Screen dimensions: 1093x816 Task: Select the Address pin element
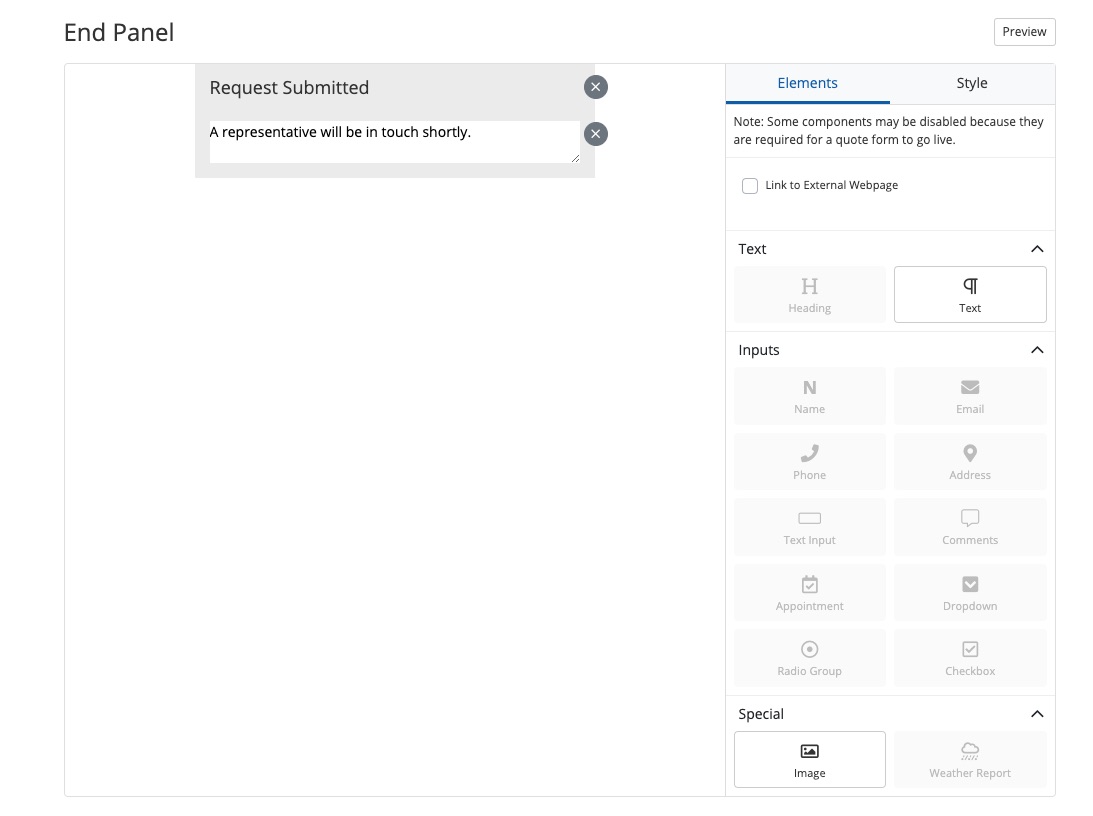pyautogui.click(x=969, y=454)
